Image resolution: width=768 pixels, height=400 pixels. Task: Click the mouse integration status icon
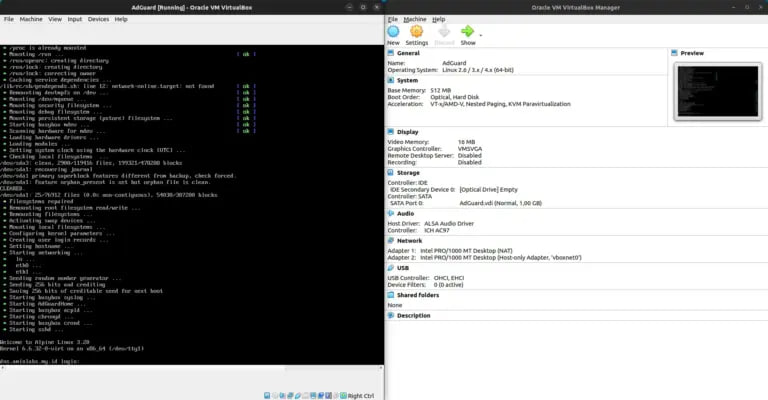(x=336, y=396)
